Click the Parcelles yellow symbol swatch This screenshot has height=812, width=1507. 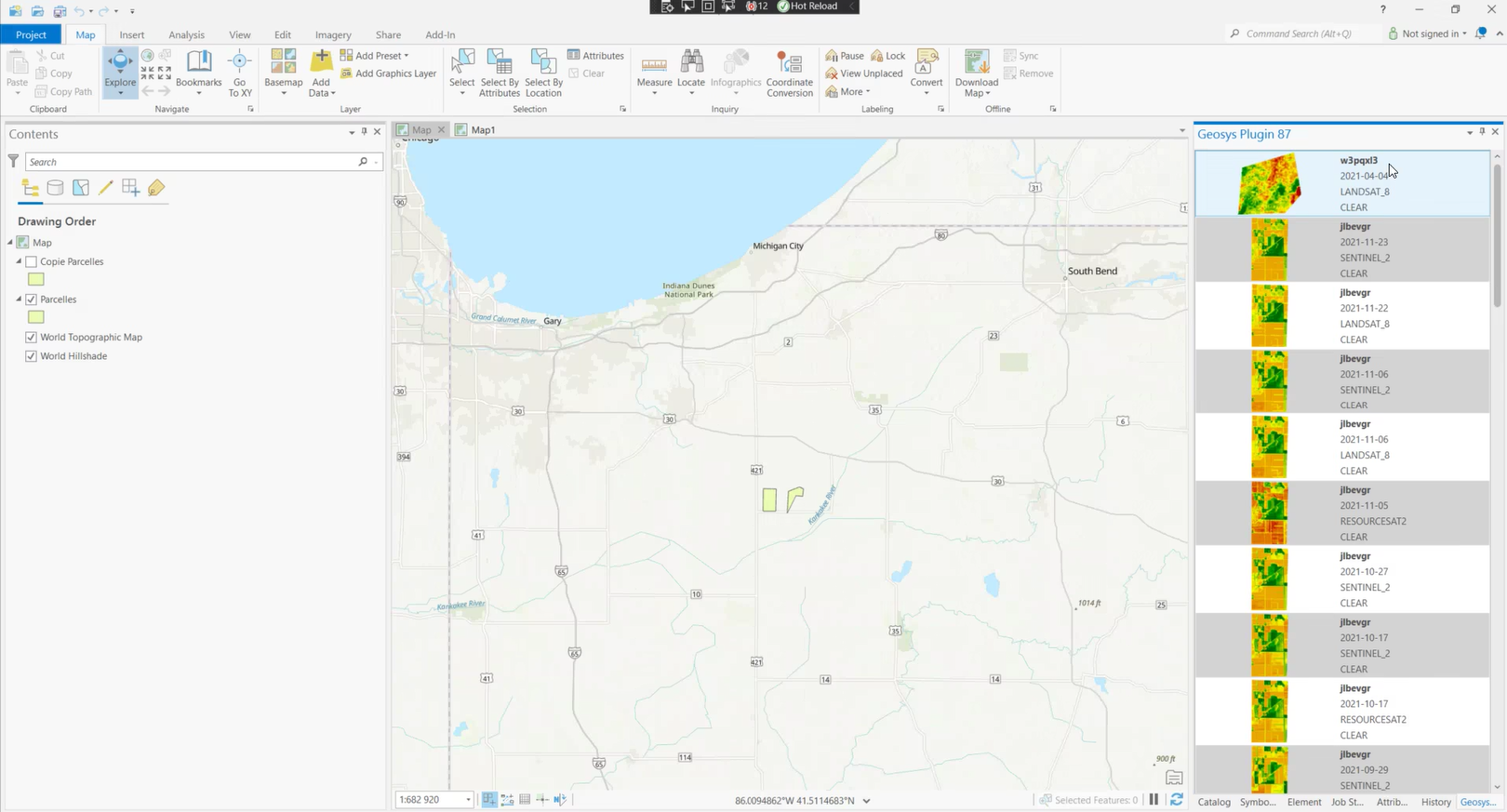36,317
